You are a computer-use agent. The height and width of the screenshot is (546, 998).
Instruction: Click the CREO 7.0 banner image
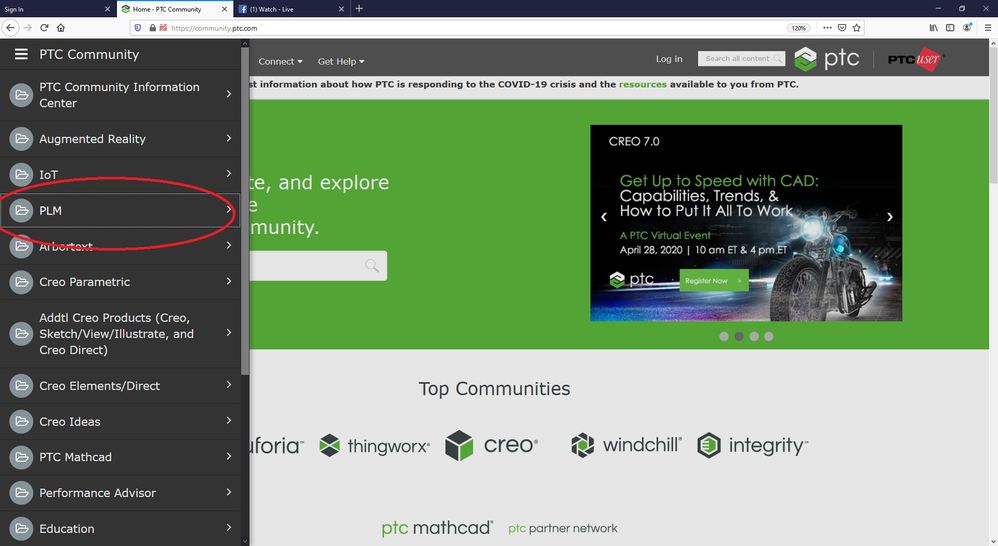(746, 223)
